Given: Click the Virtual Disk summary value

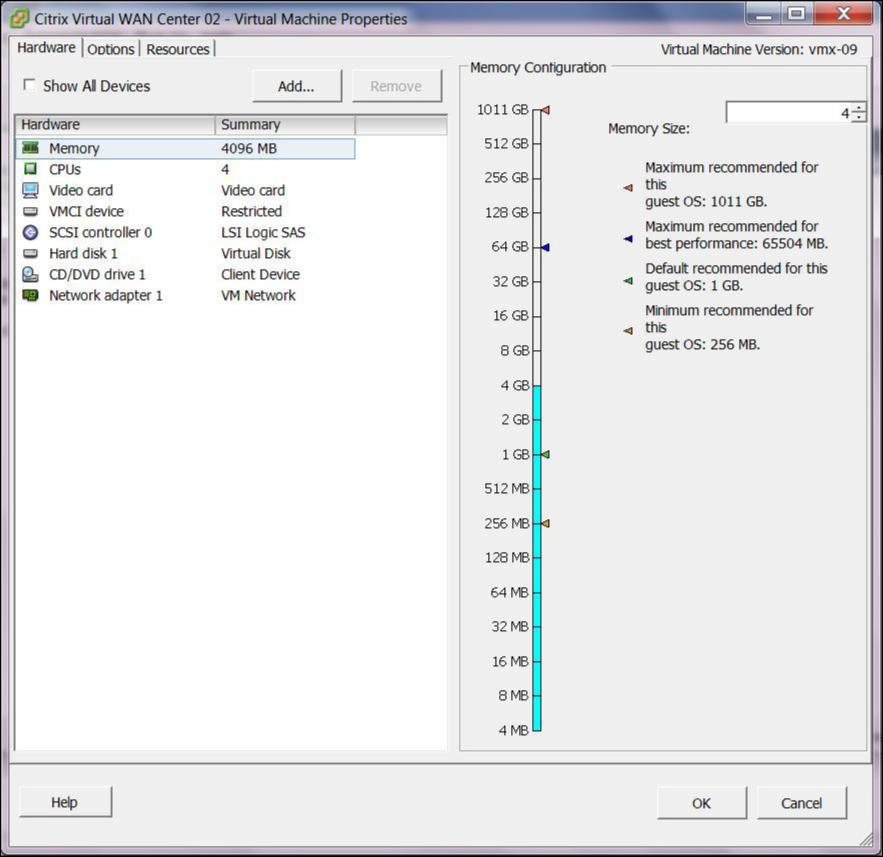Looking at the screenshot, I should coord(256,254).
